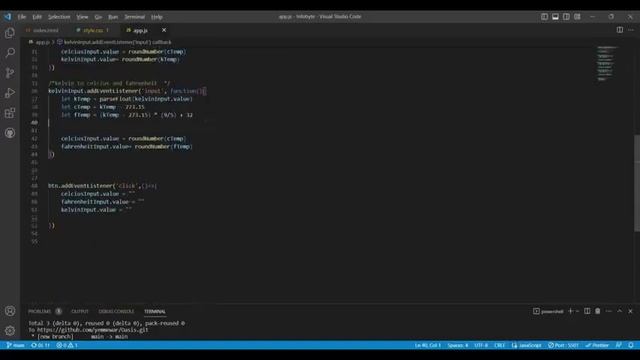The height and width of the screenshot is (360, 640).
Task: Click the Port: 5501 Live Server item
Action: click(563, 345)
